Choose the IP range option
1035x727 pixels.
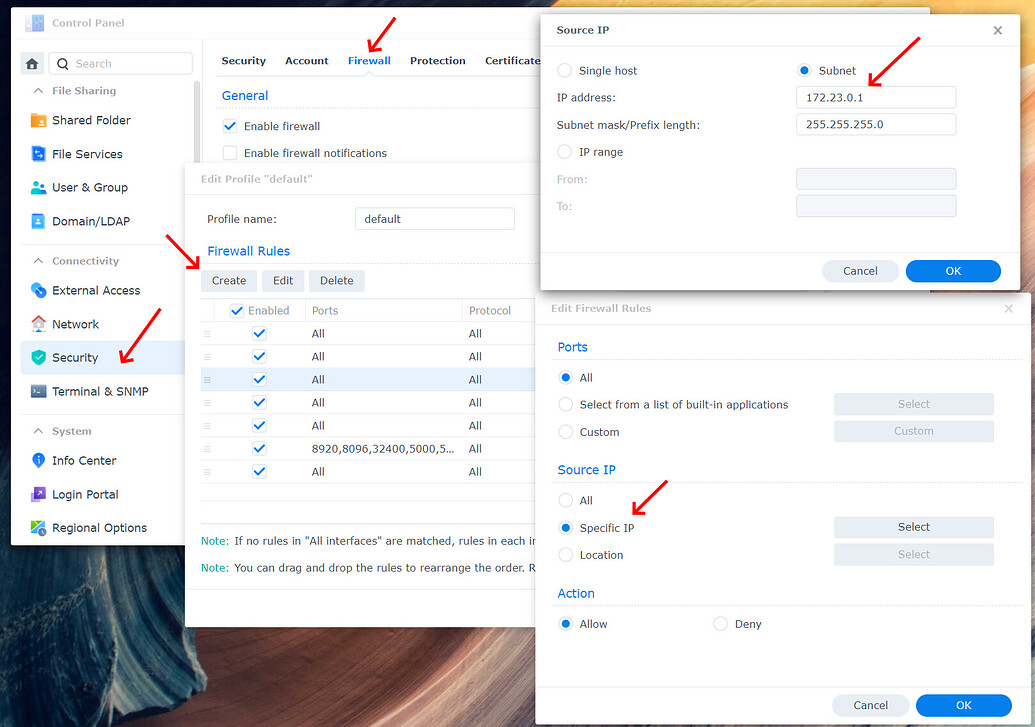pos(565,151)
